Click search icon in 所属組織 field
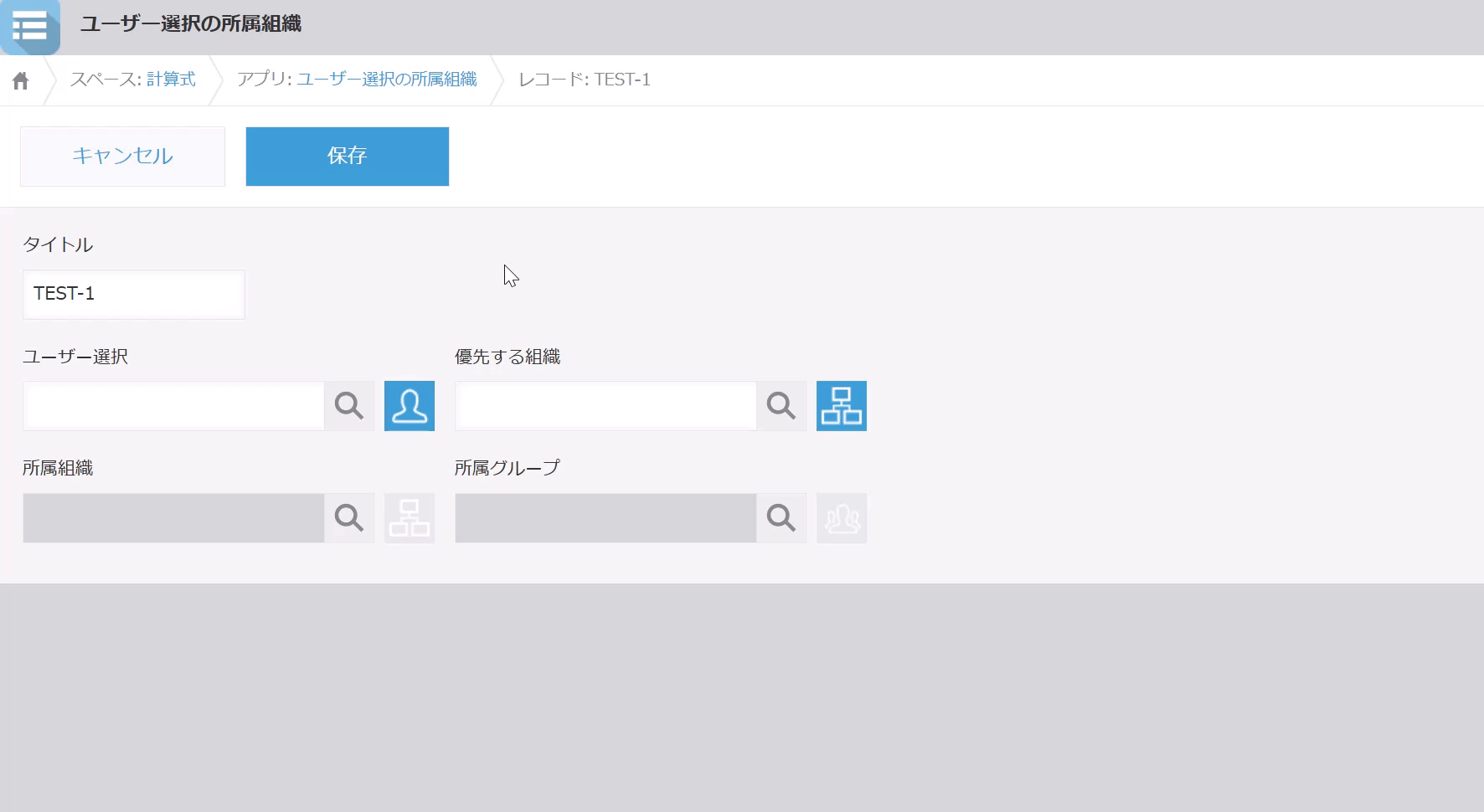The image size is (1484, 812). tap(349, 518)
